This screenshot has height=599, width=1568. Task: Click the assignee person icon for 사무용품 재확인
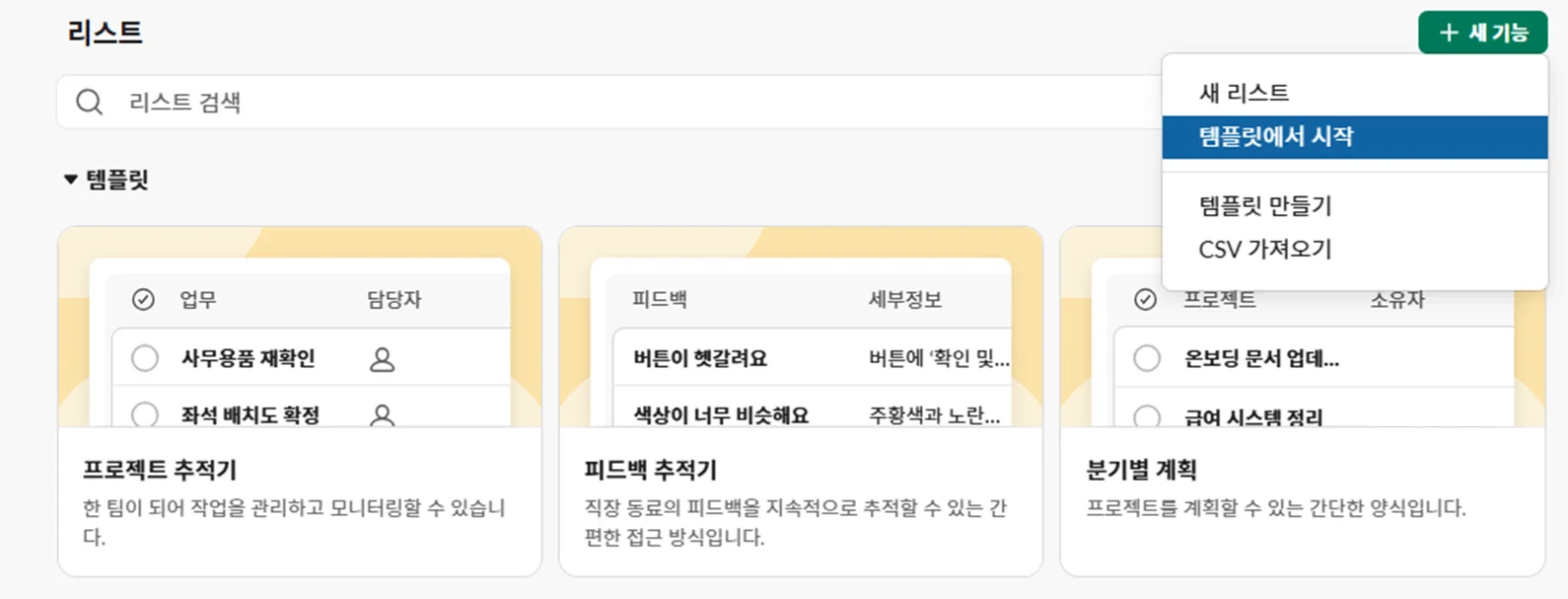382,359
